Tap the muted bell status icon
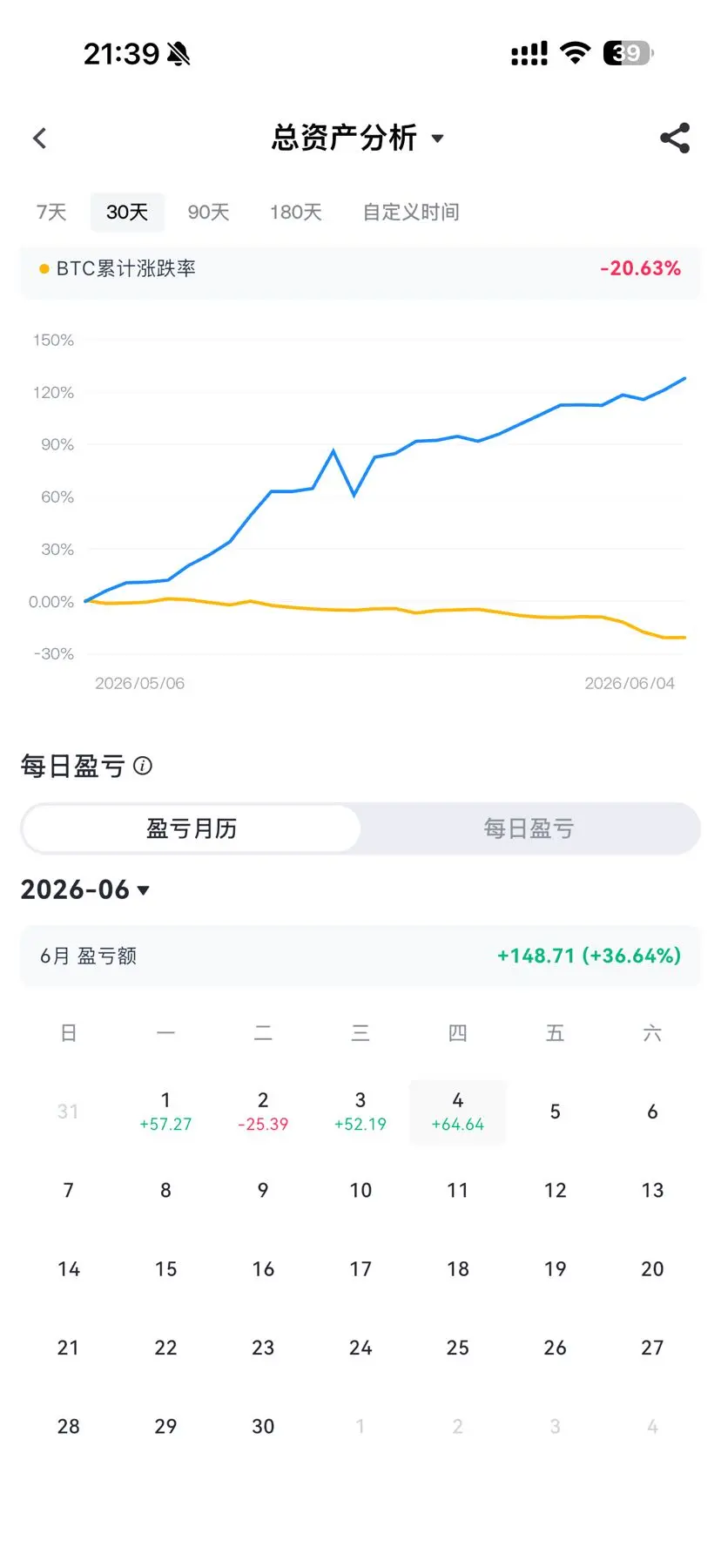721x1568 pixels. [x=179, y=54]
